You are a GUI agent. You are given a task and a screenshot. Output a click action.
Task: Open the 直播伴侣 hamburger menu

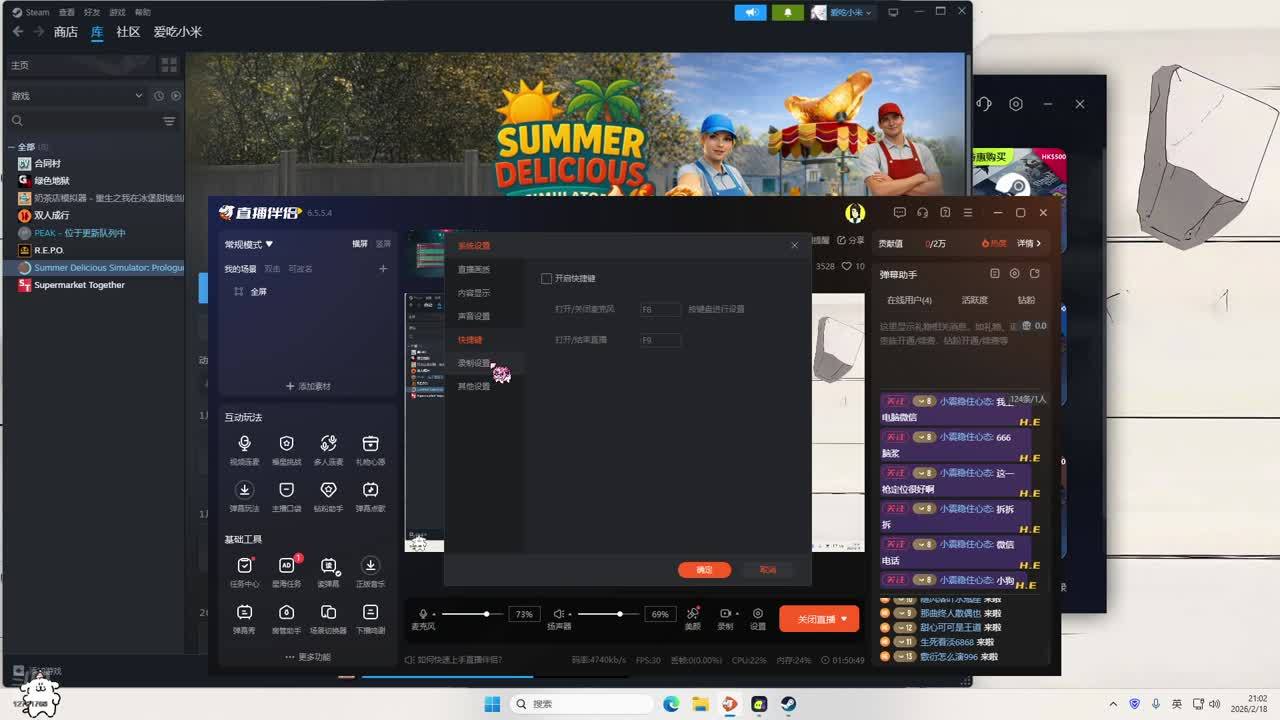pos(967,213)
